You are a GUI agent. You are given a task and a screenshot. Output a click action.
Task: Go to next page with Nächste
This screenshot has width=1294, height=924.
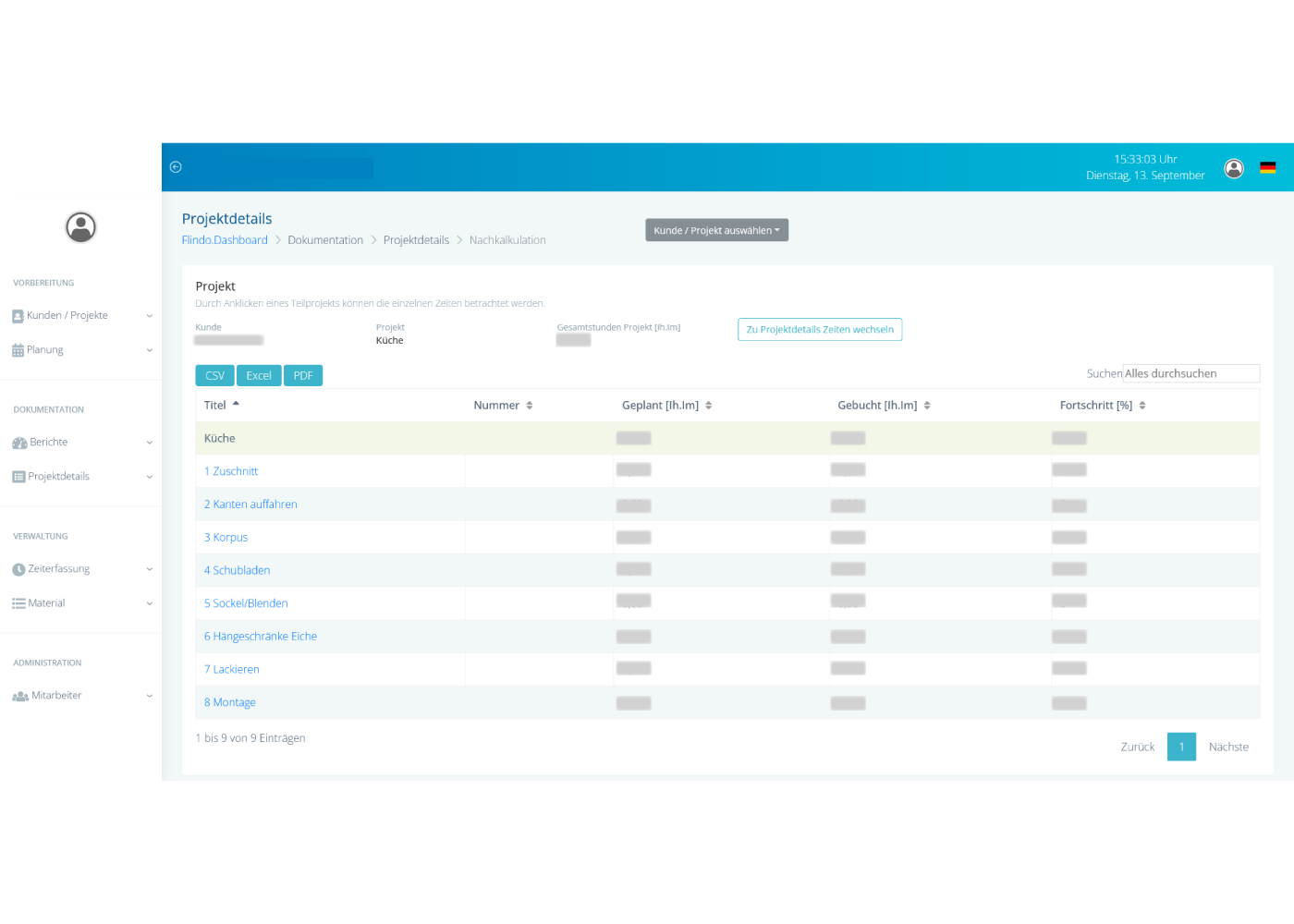tap(1228, 748)
